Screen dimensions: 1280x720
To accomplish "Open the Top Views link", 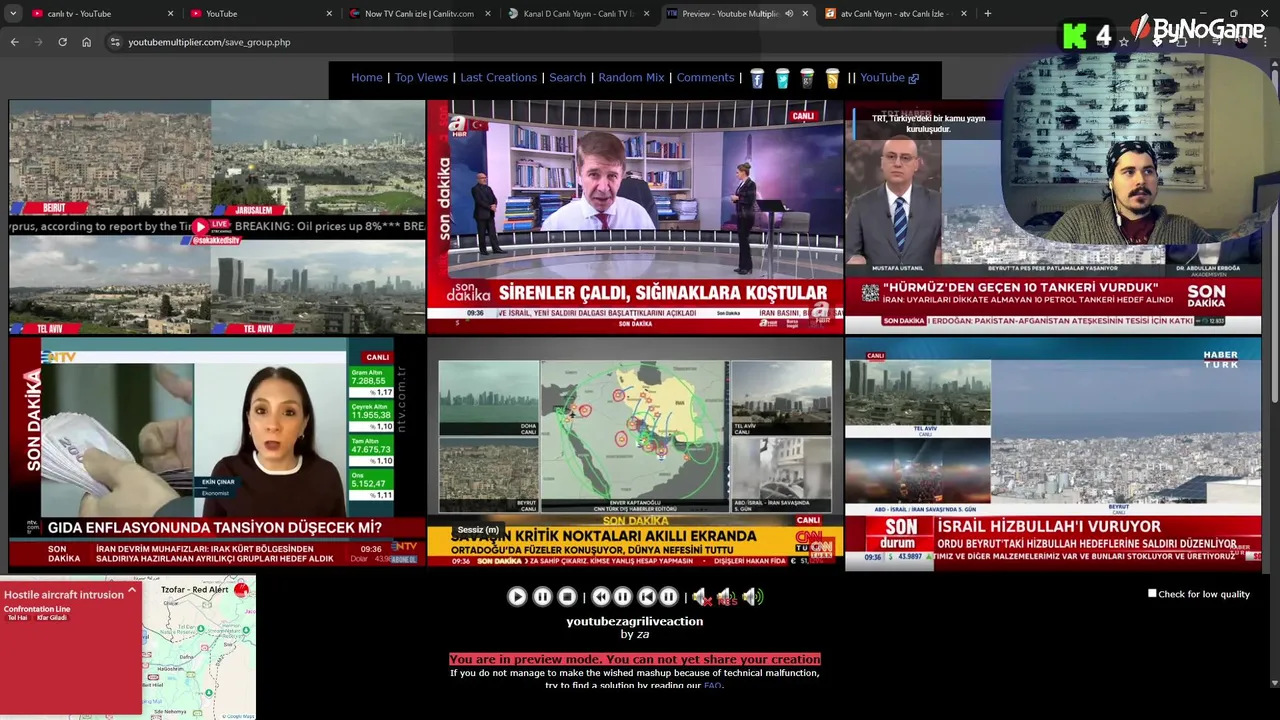I will point(421,77).
